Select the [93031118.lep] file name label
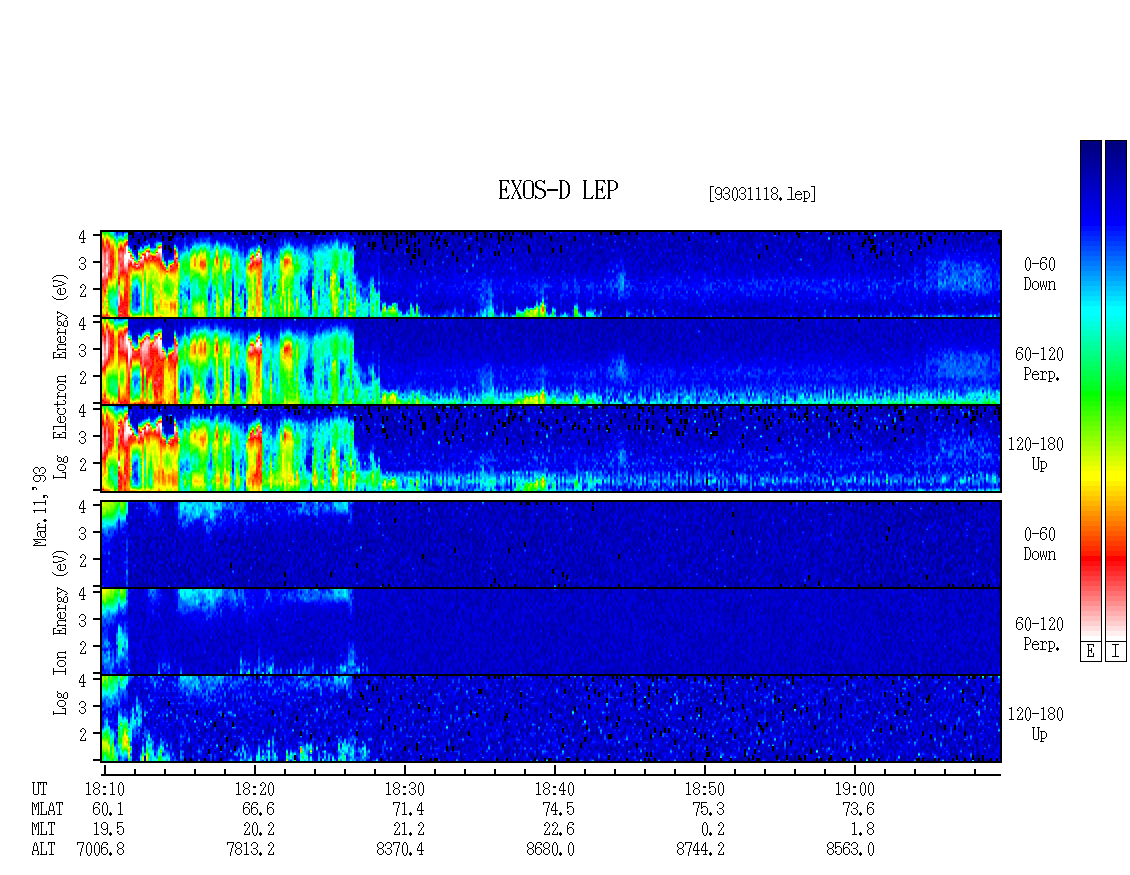This screenshot has width=1130, height=875. click(762, 193)
